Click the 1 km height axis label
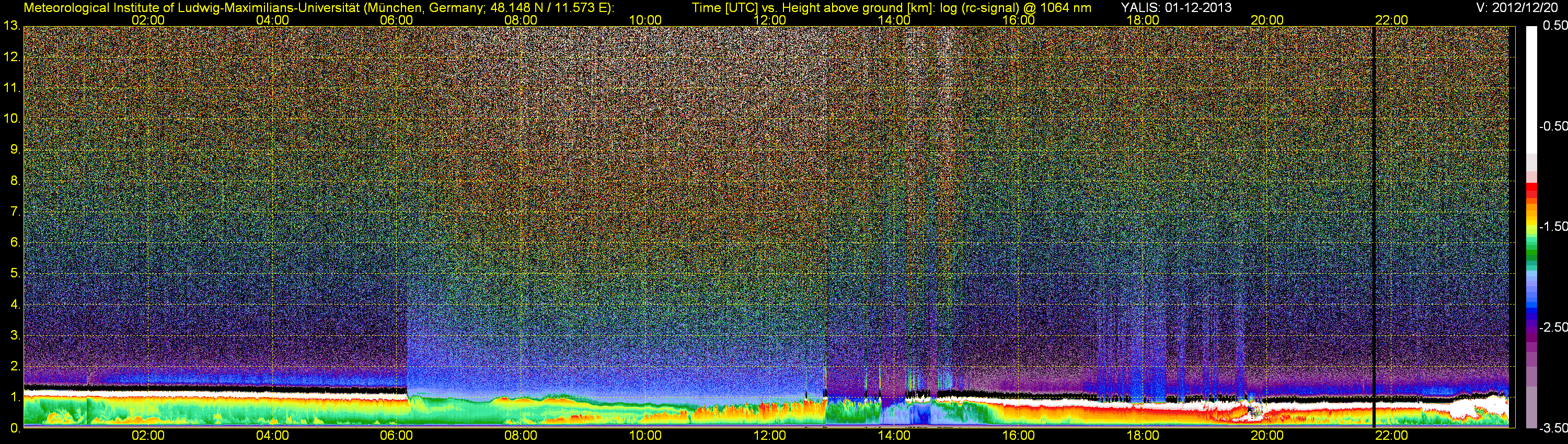The height and width of the screenshot is (444, 1568). pyautogui.click(x=15, y=397)
